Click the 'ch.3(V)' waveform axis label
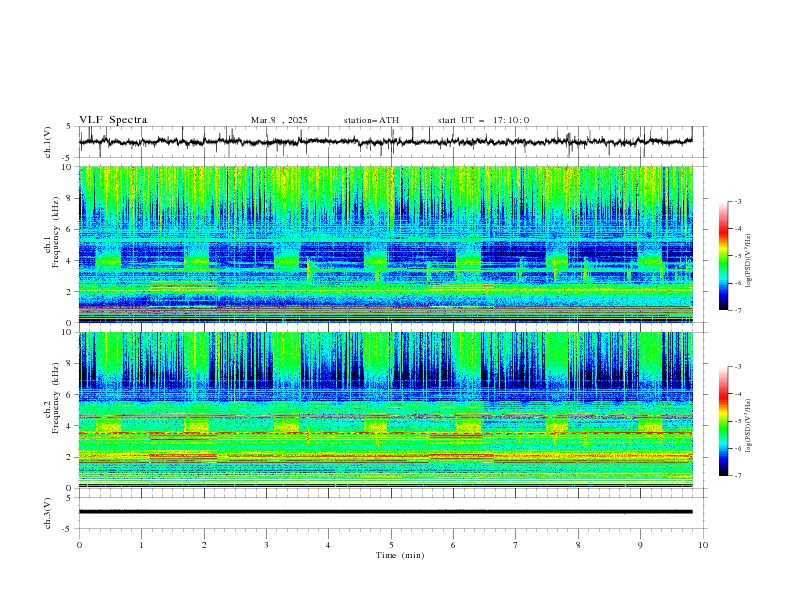 (x=48, y=513)
